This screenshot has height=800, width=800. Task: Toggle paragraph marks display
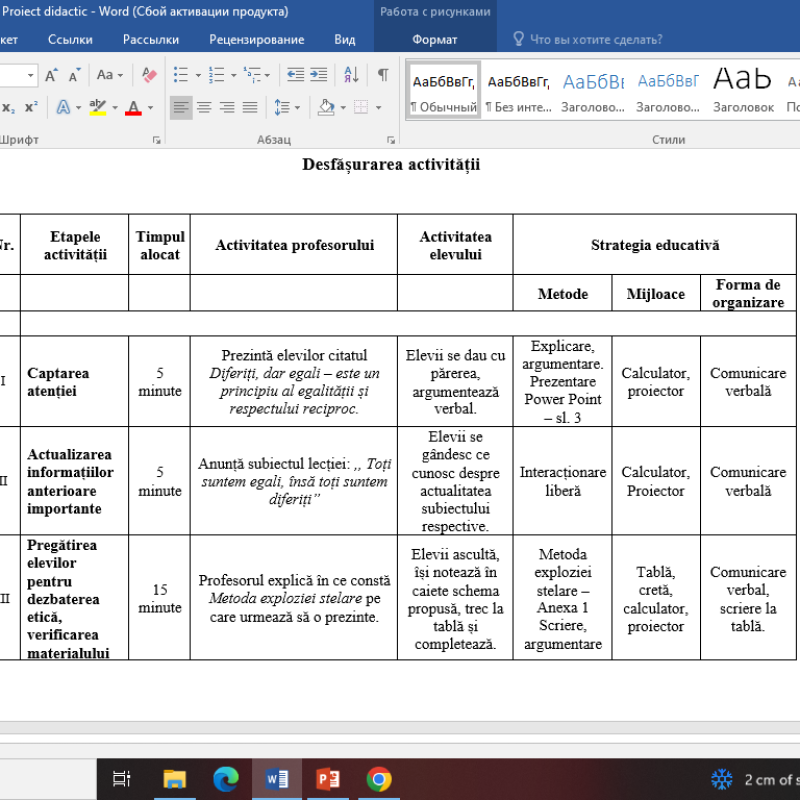(383, 74)
